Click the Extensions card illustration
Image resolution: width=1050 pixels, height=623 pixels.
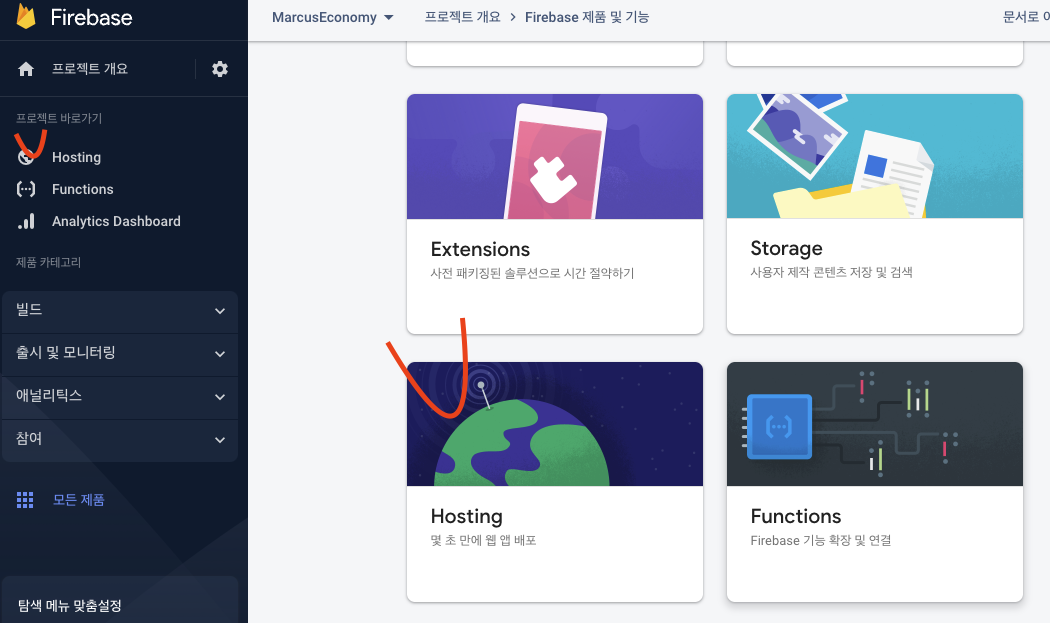(x=555, y=157)
